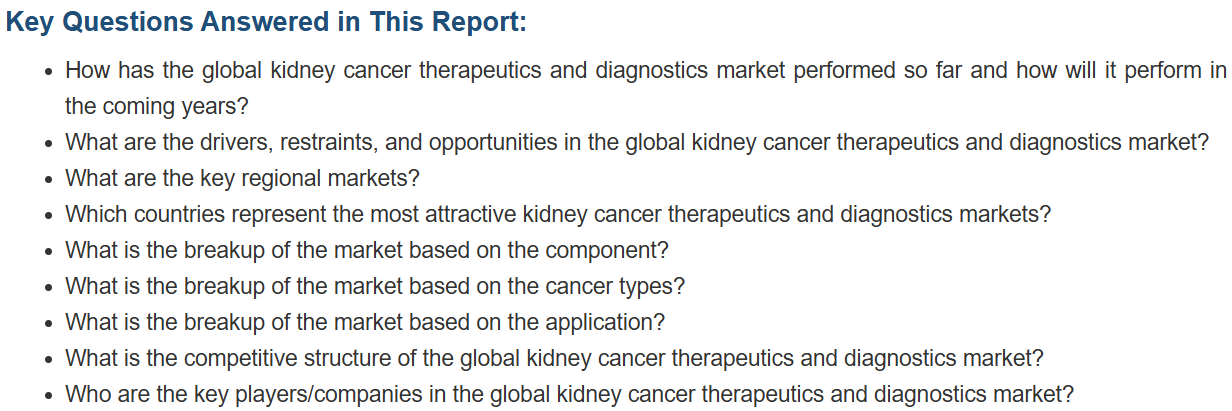Screen dimensions: 1232x411
Task: Click the bullet before the component breakup question
Action: (49, 251)
